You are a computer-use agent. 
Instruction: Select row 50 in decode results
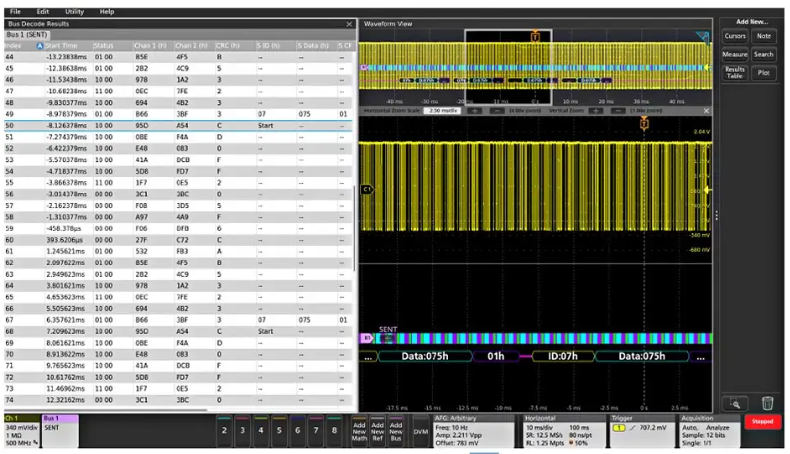(x=178, y=125)
